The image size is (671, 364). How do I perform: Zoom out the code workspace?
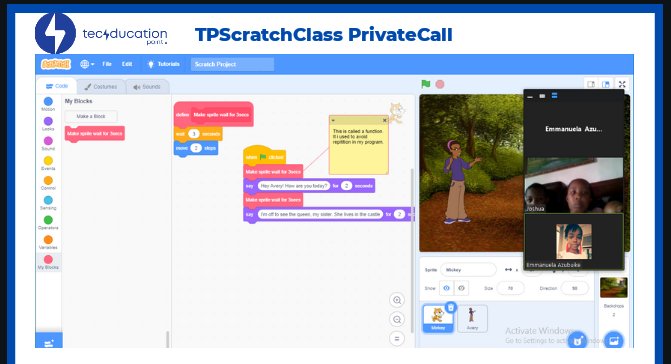[x=397, y=320]
